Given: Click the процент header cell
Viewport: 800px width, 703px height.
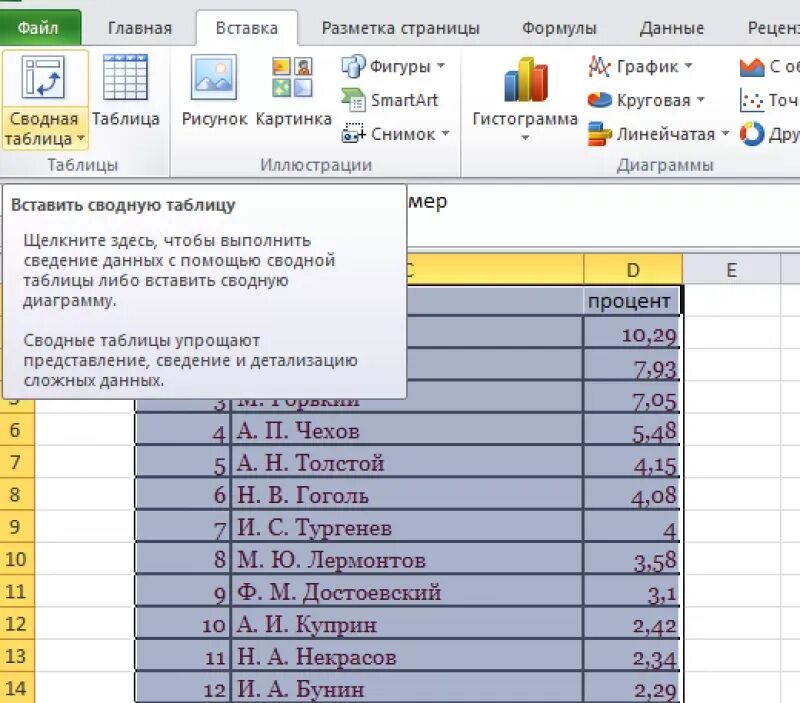Looking at the screenshot, I should 632,300.
